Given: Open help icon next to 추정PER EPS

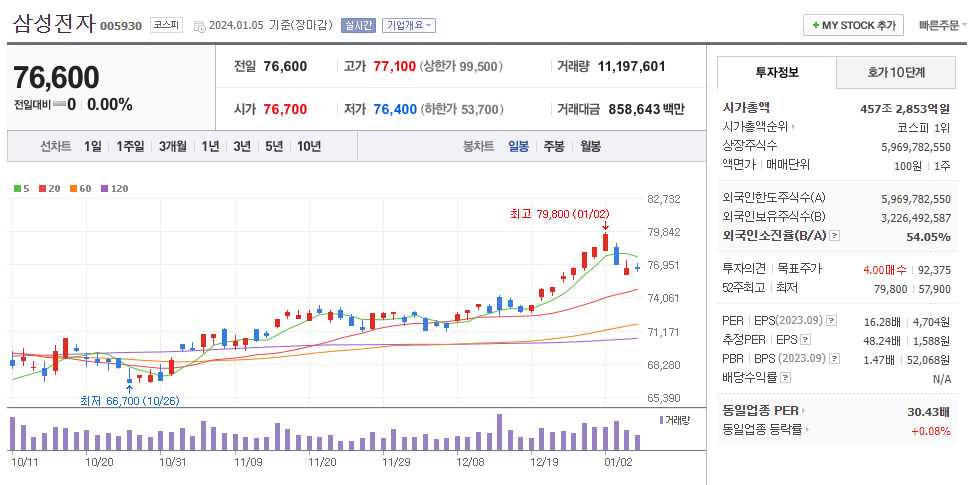Looking at the screenshot, I should 805,340.
